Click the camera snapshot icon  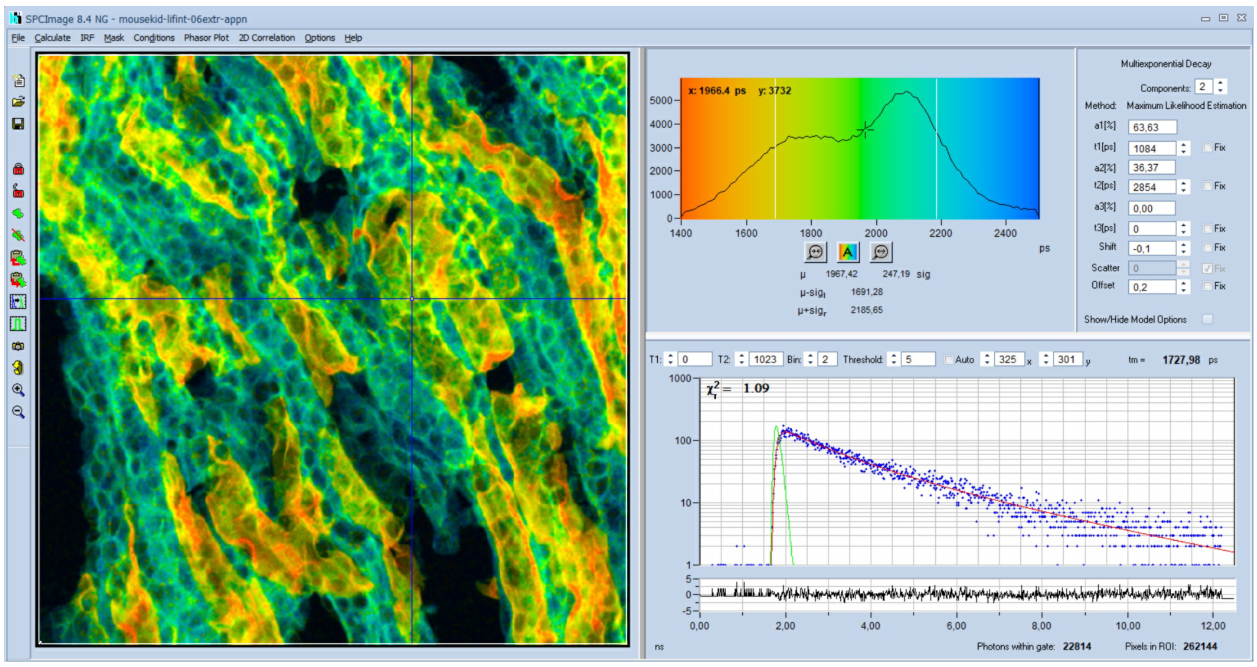pyautogui.click(x=18, y=345)
